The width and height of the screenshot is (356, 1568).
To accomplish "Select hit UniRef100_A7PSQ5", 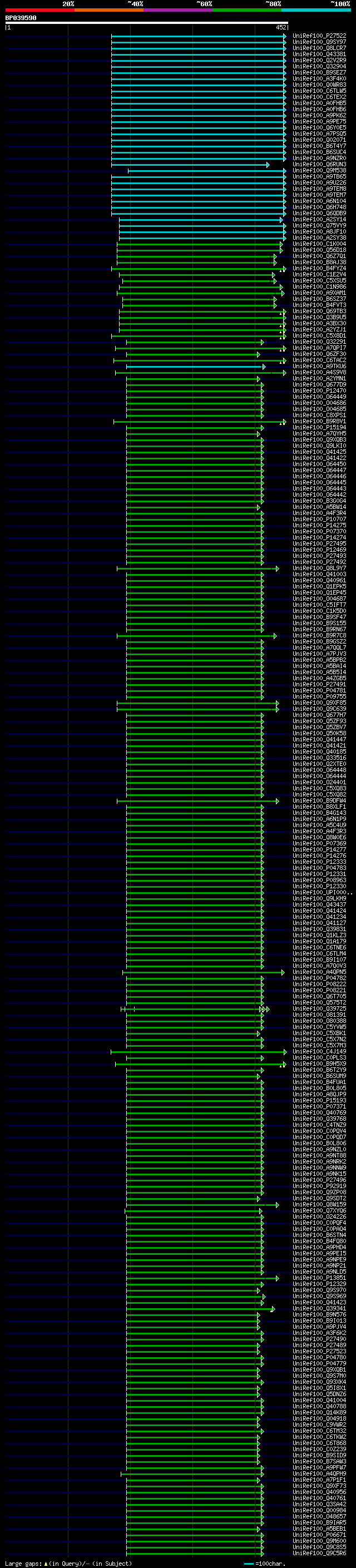I will [319, 134].
